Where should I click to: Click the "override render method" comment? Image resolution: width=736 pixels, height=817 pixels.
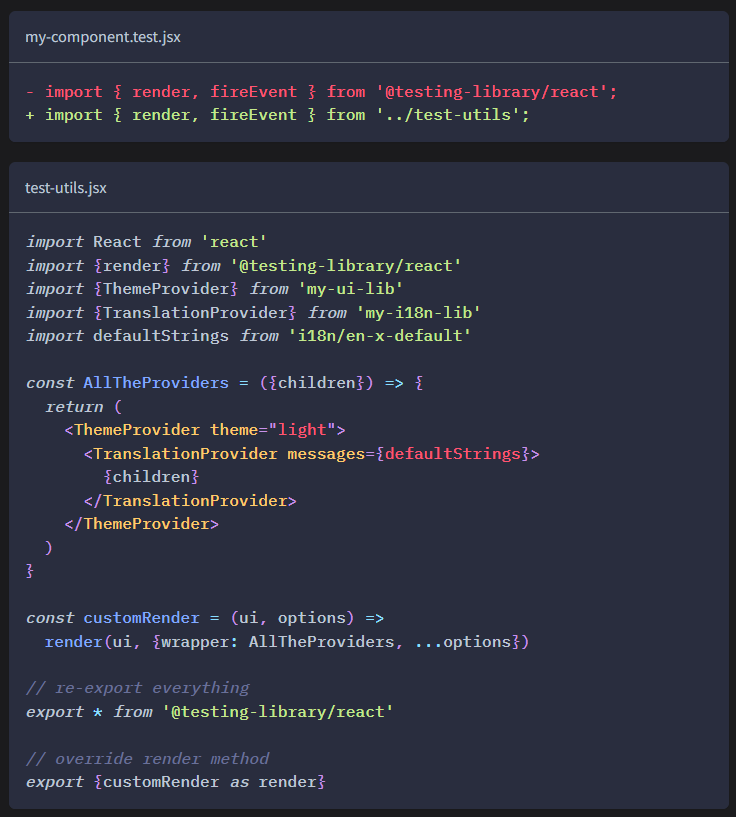pyautogui.click(x=147, y=758)
